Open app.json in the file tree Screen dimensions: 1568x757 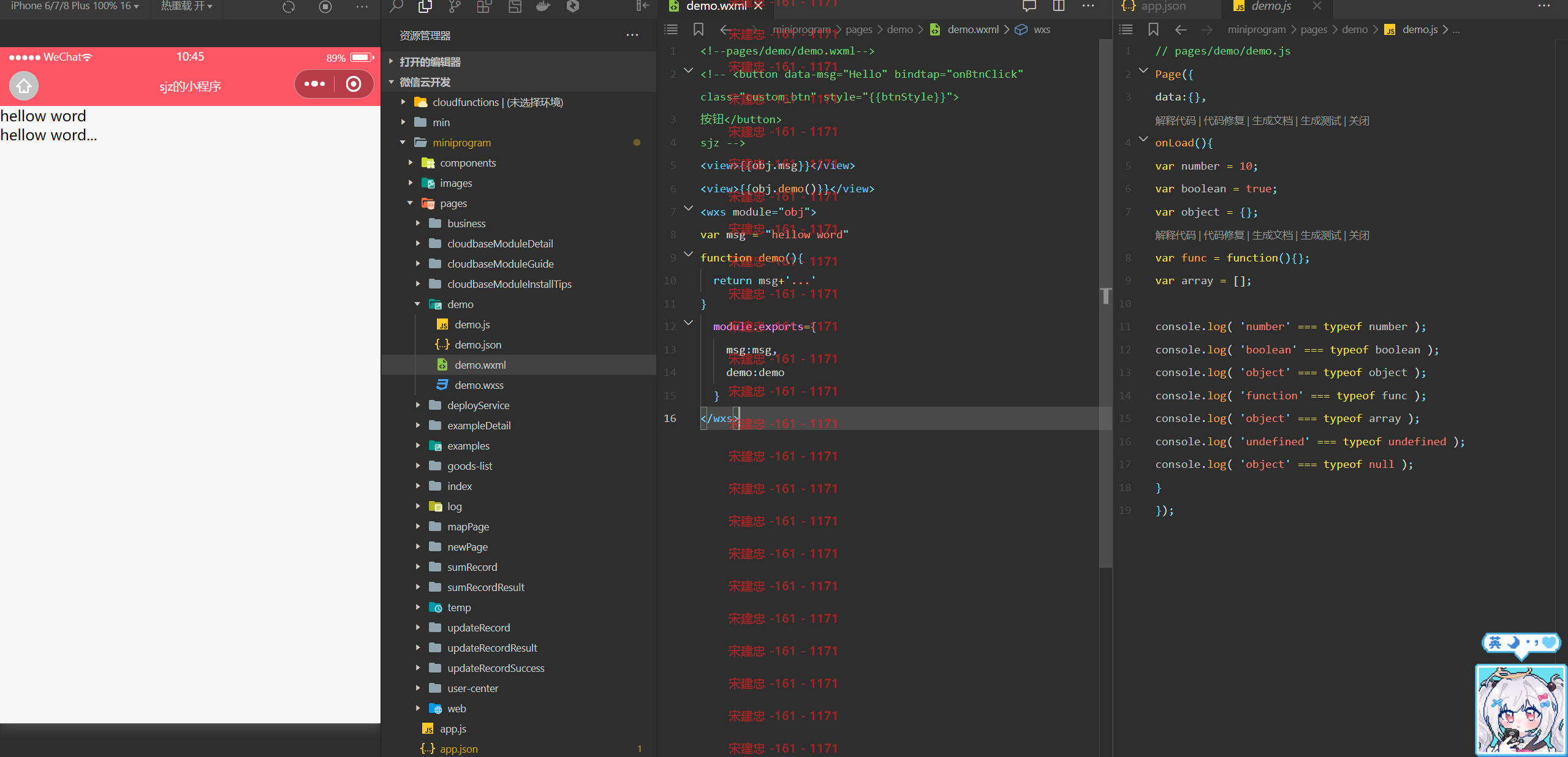click(459, 749)
